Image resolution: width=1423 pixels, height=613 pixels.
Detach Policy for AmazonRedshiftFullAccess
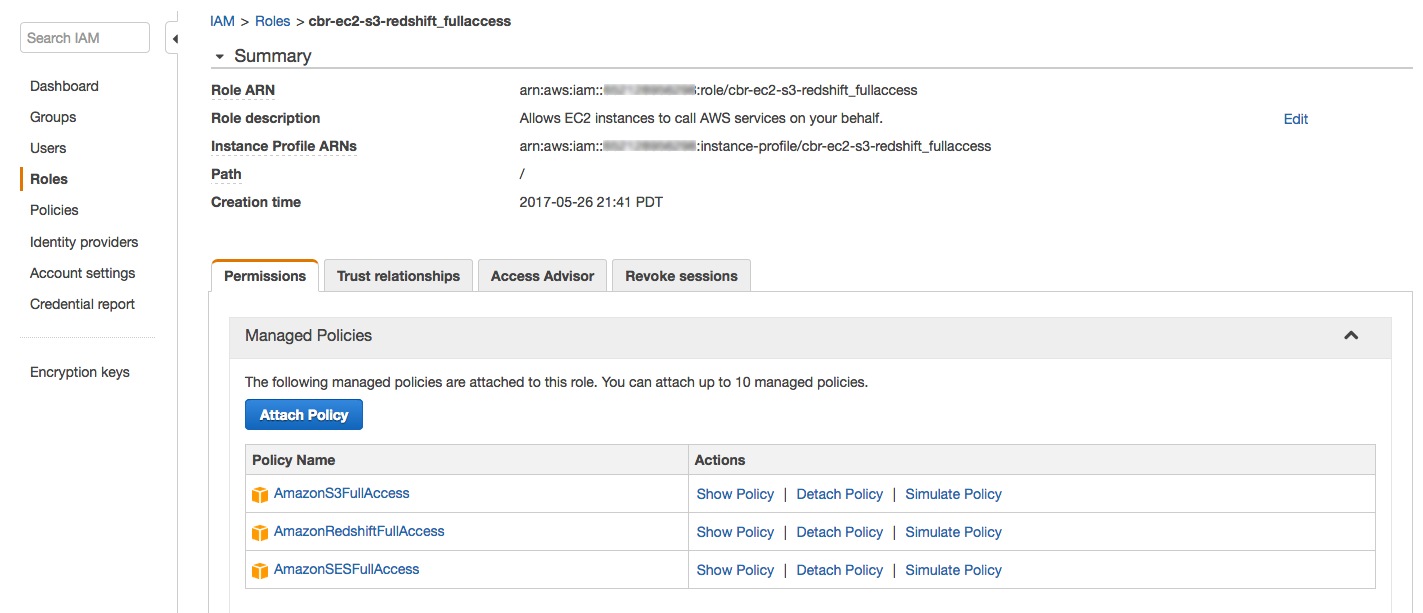tap(840, 532)
